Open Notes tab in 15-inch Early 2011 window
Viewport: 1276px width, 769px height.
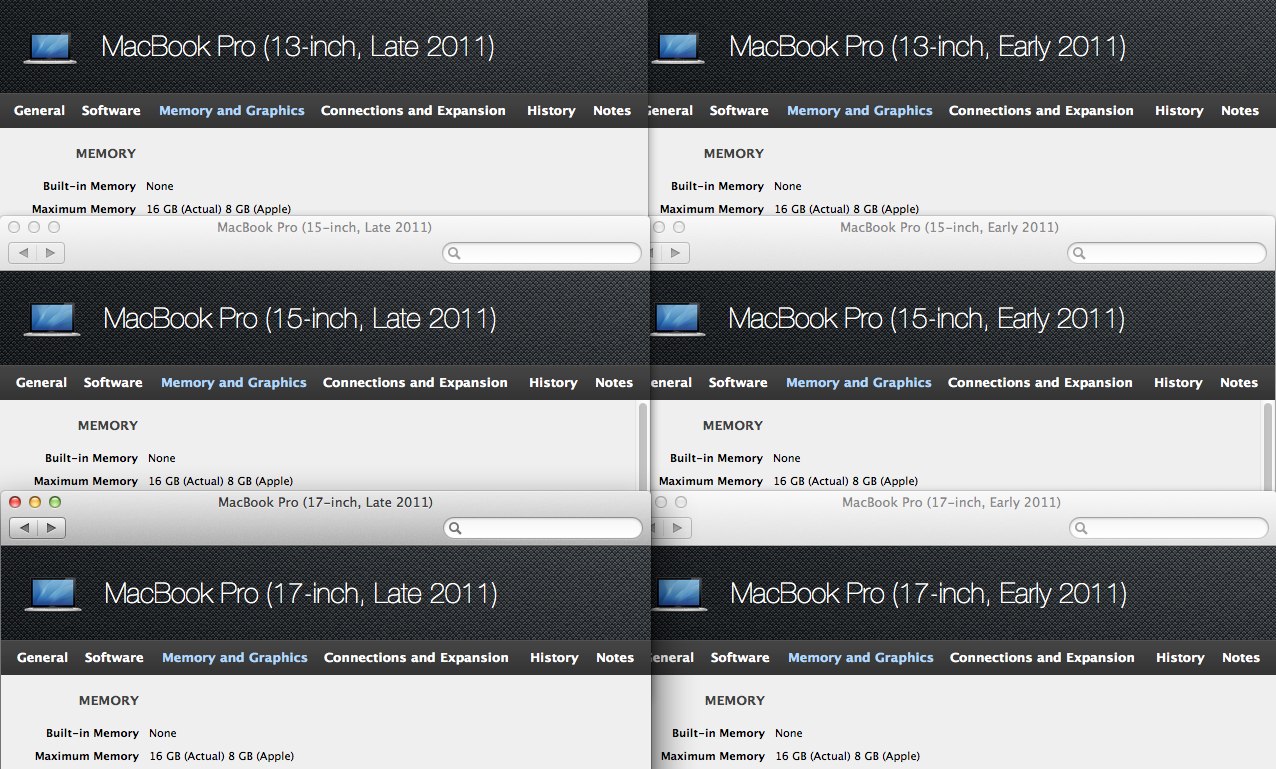click(x=1239, y=383)
